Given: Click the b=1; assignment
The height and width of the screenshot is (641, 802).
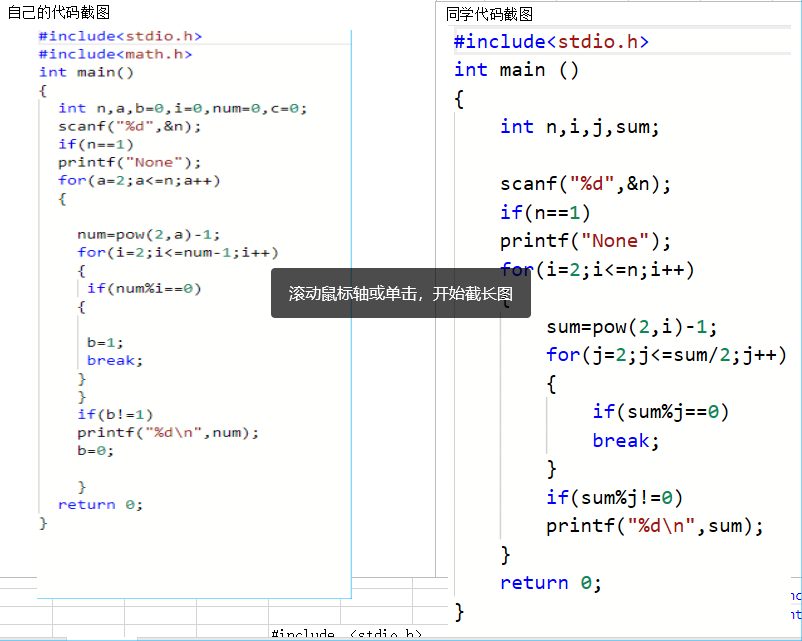Looking at the screenshot, I should click(105, 343).
